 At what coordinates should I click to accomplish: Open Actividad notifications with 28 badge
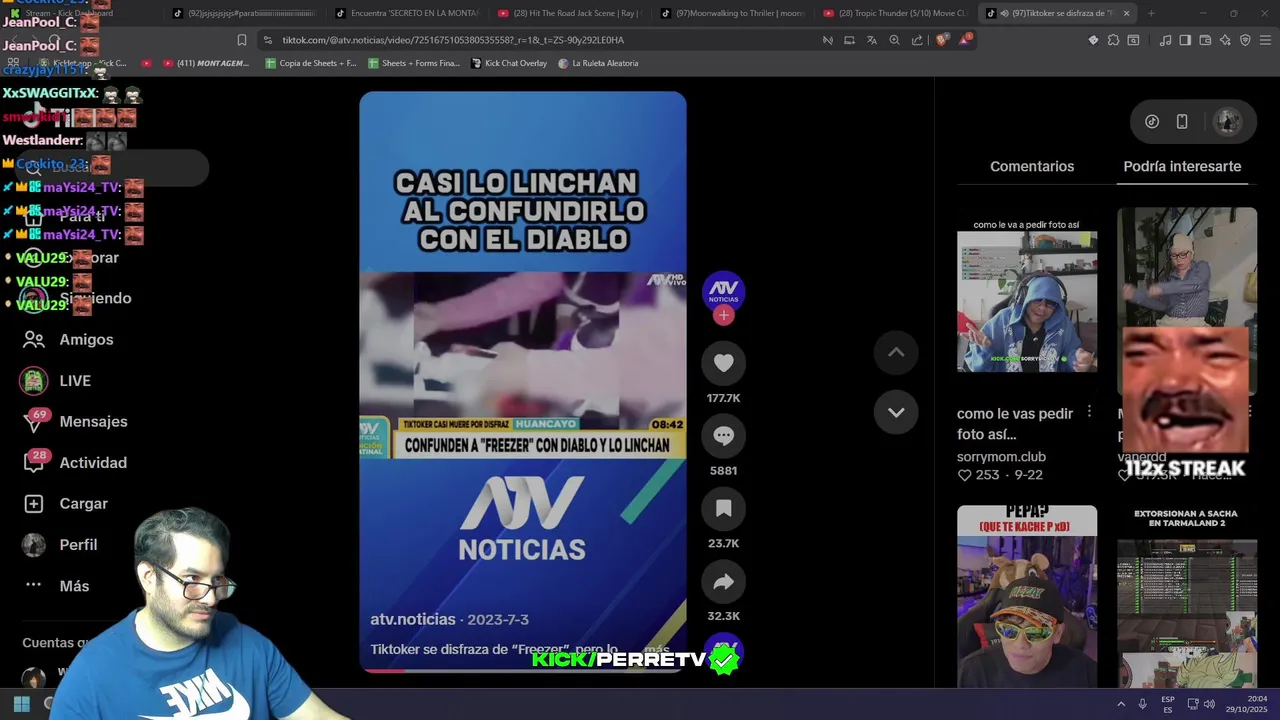pos(76,462)
